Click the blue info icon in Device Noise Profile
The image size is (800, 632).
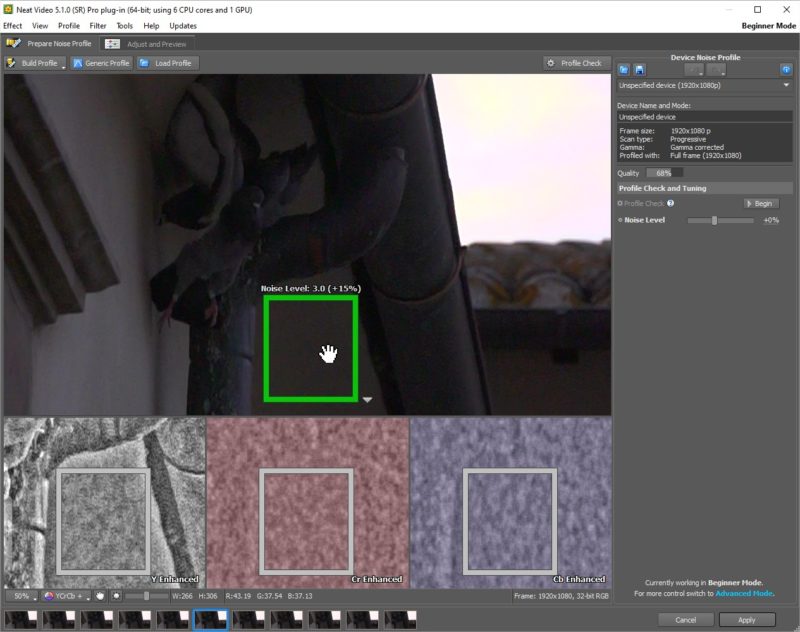click(786, 69)
